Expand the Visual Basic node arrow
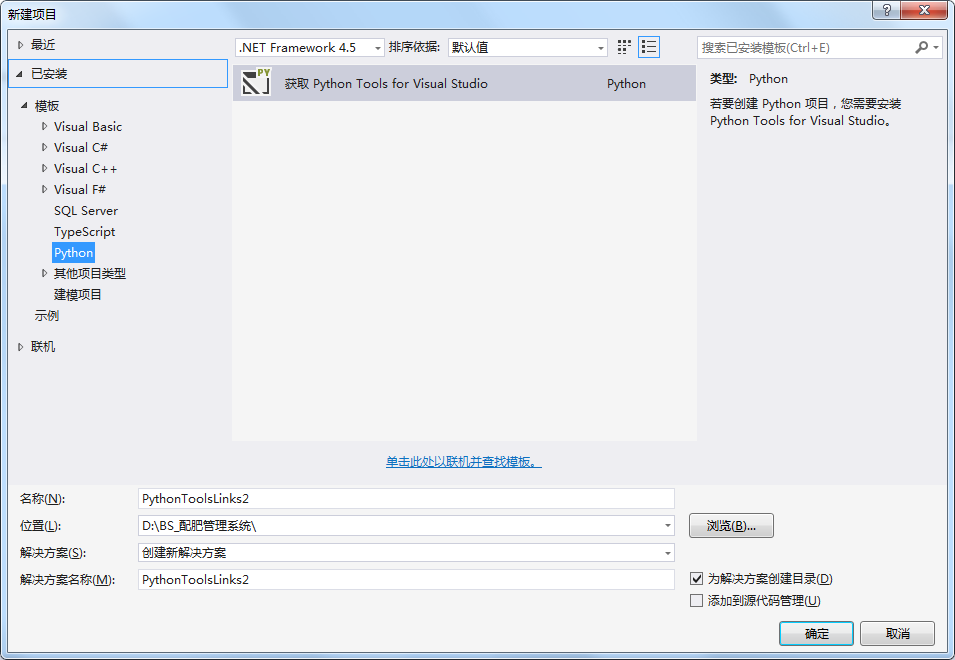 44,126
